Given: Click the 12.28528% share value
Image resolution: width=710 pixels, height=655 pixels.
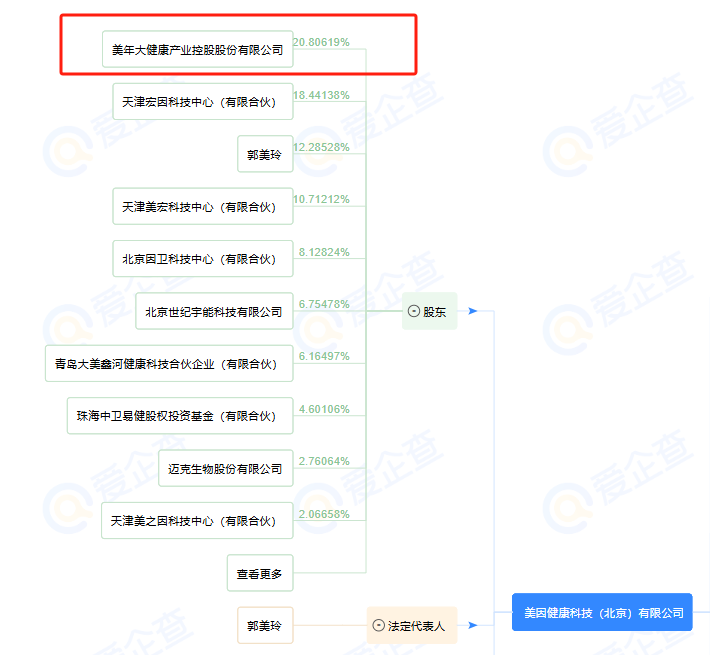Looking at the screenshot, I should (321, 147).
